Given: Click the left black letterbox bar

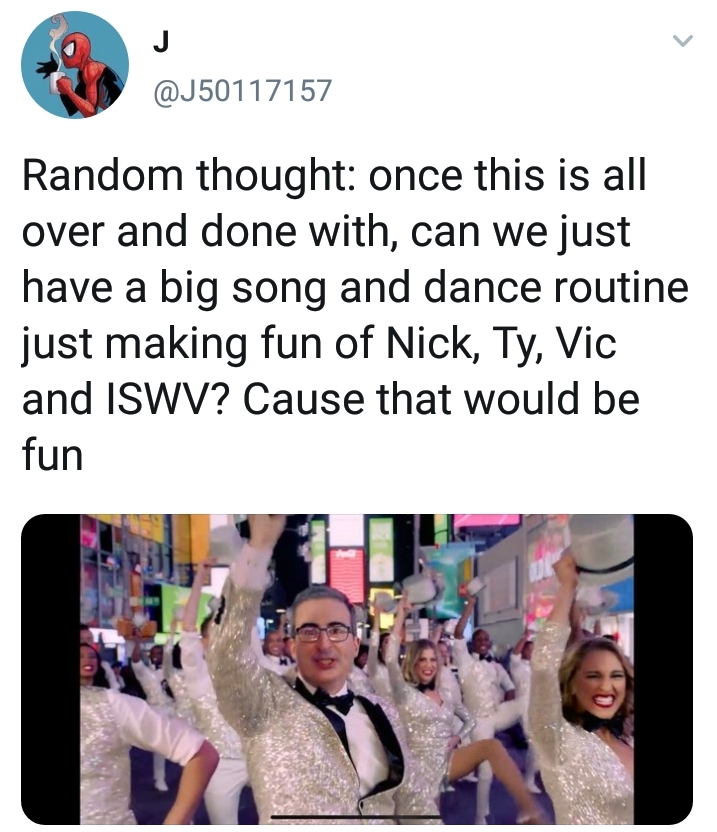Looking at the screenshot, I should click(51, 669).
